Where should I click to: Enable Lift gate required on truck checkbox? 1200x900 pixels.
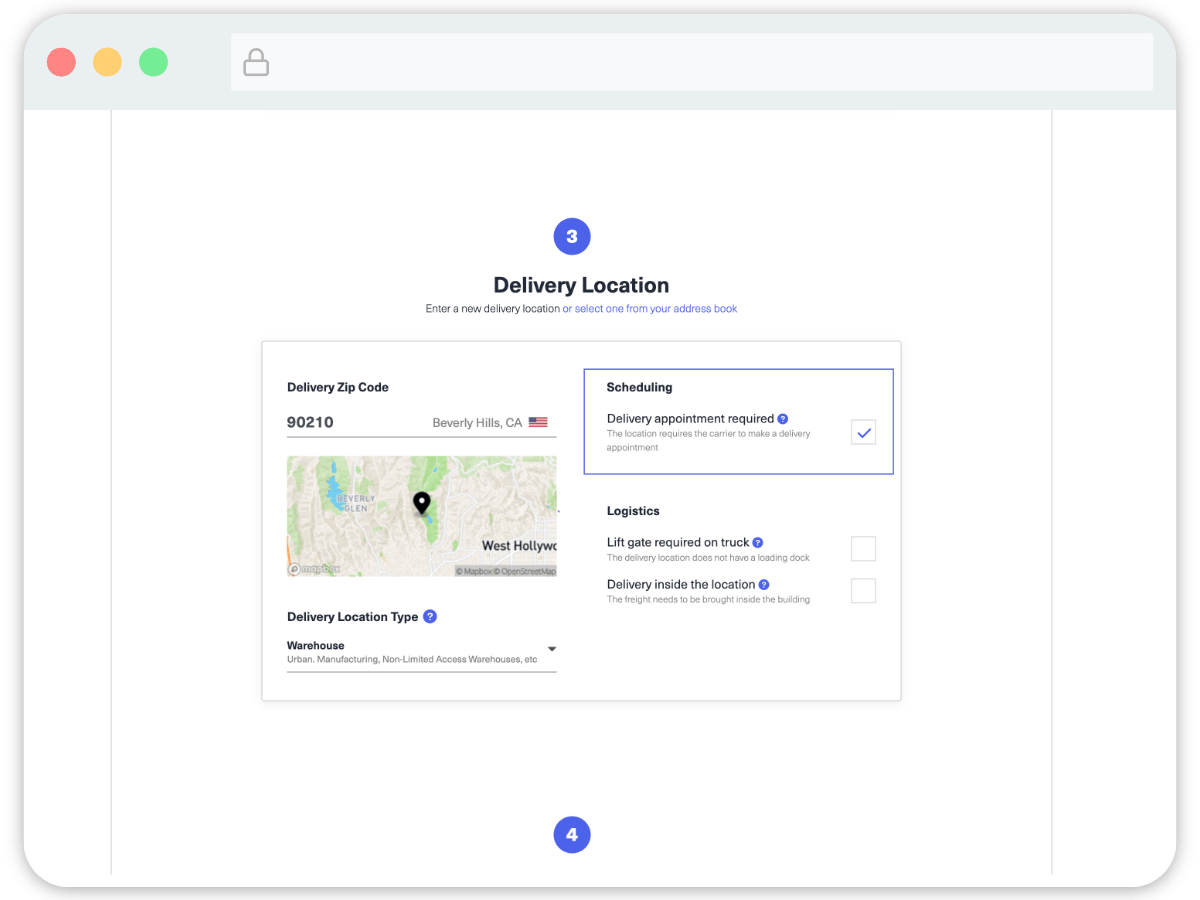[x=863, y=549]
